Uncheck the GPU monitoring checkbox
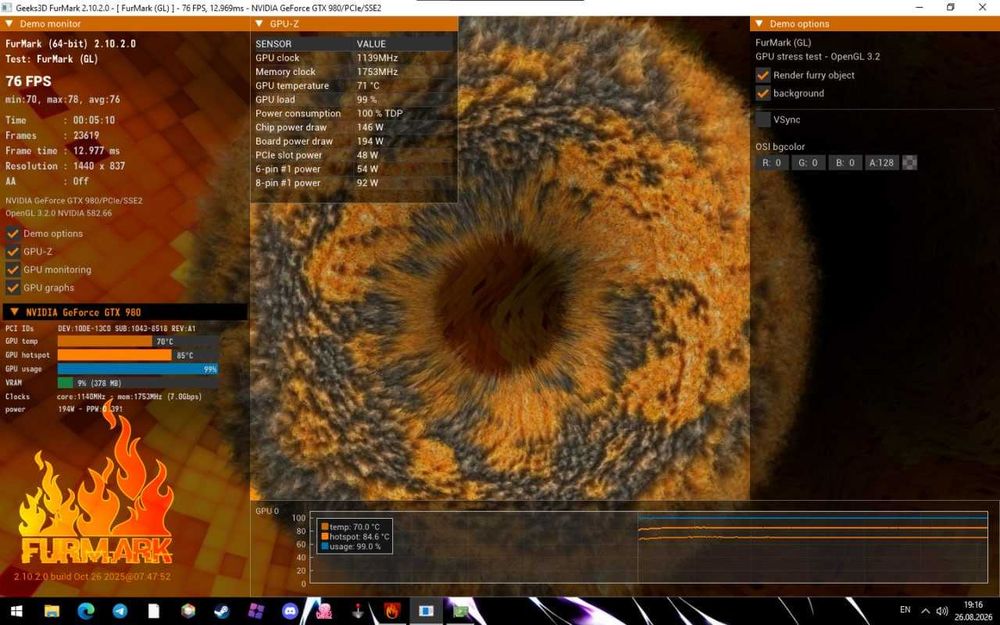 pyautogui.click(x=13, y=269)
